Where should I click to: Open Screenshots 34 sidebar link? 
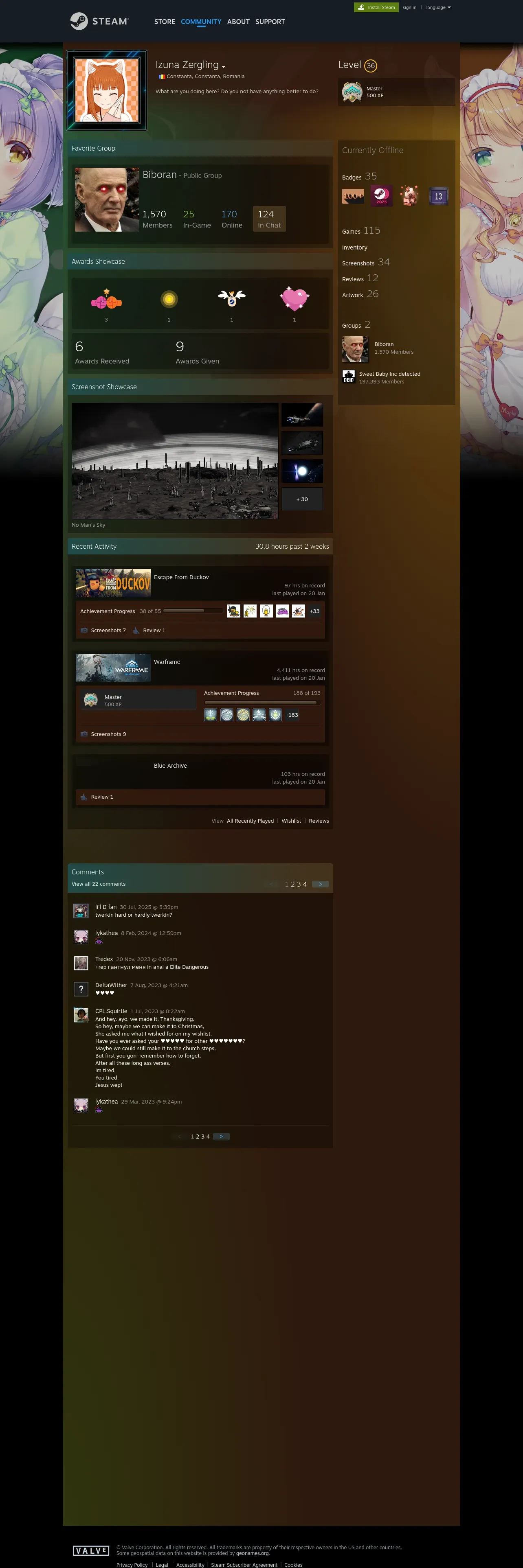pos(366,262)
